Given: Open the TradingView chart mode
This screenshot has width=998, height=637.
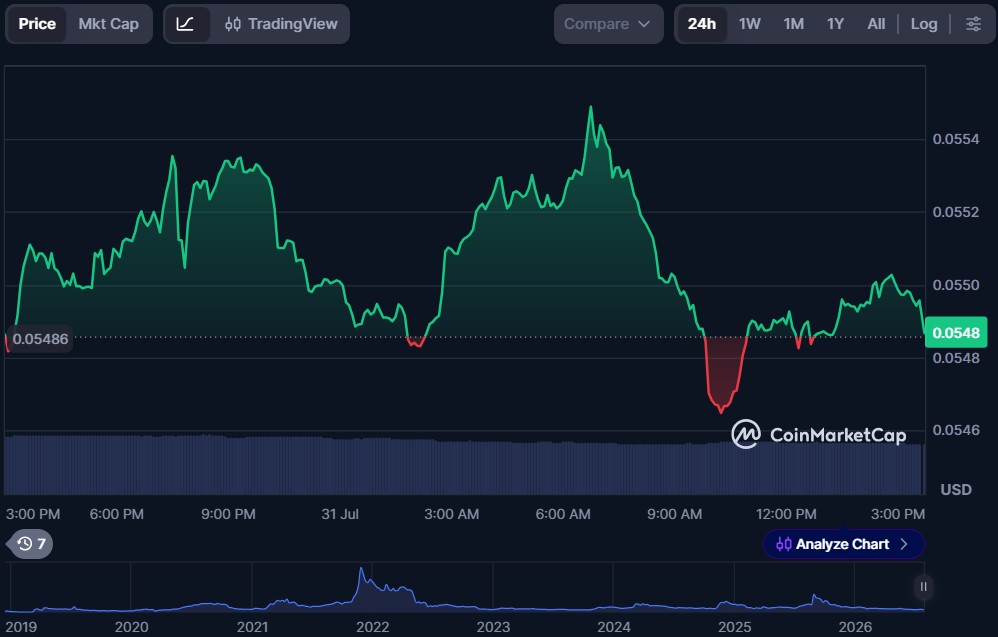Looking at the screenshot, I should point(281,24).
